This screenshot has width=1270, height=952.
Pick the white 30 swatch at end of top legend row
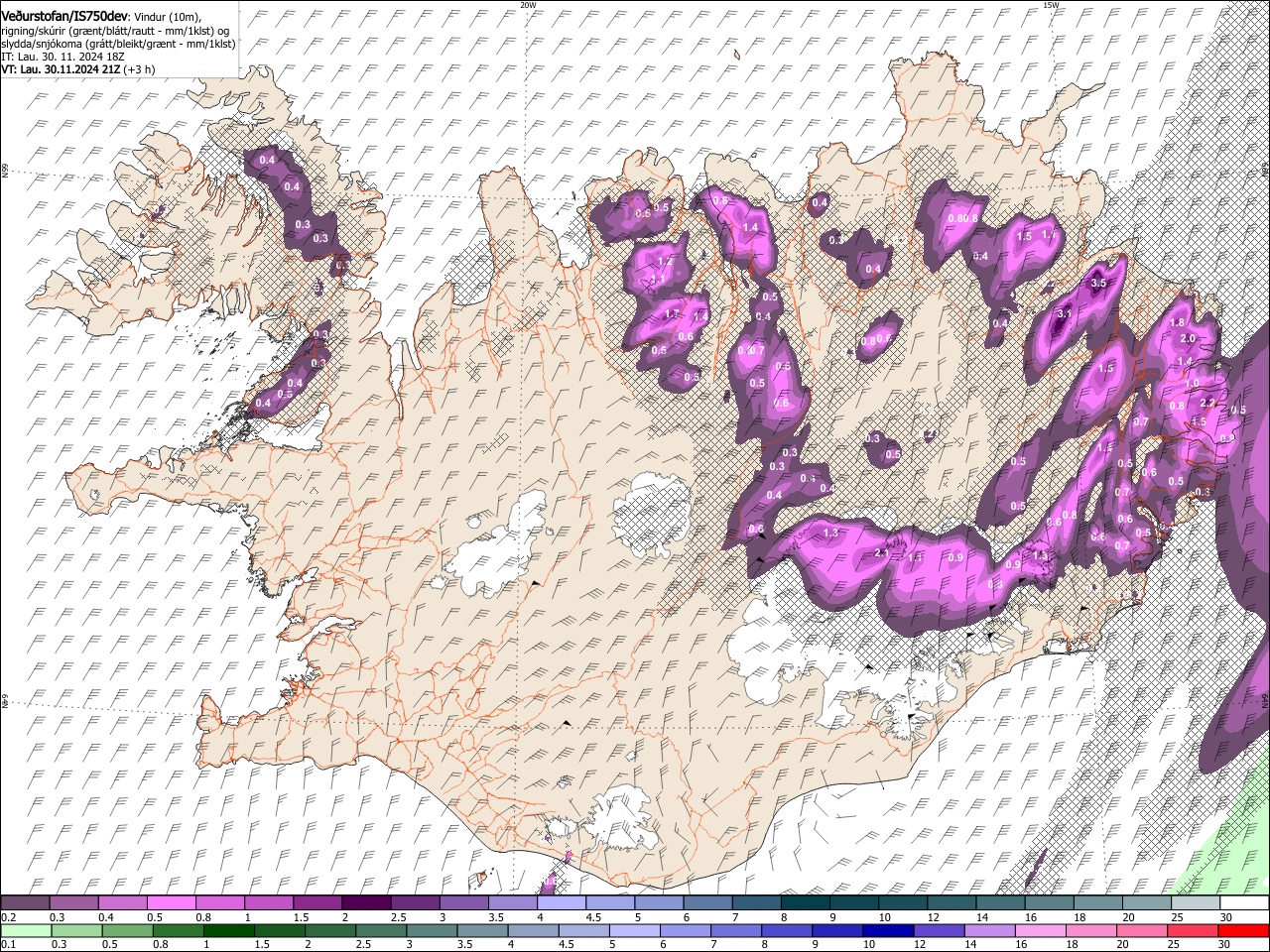1244,903
